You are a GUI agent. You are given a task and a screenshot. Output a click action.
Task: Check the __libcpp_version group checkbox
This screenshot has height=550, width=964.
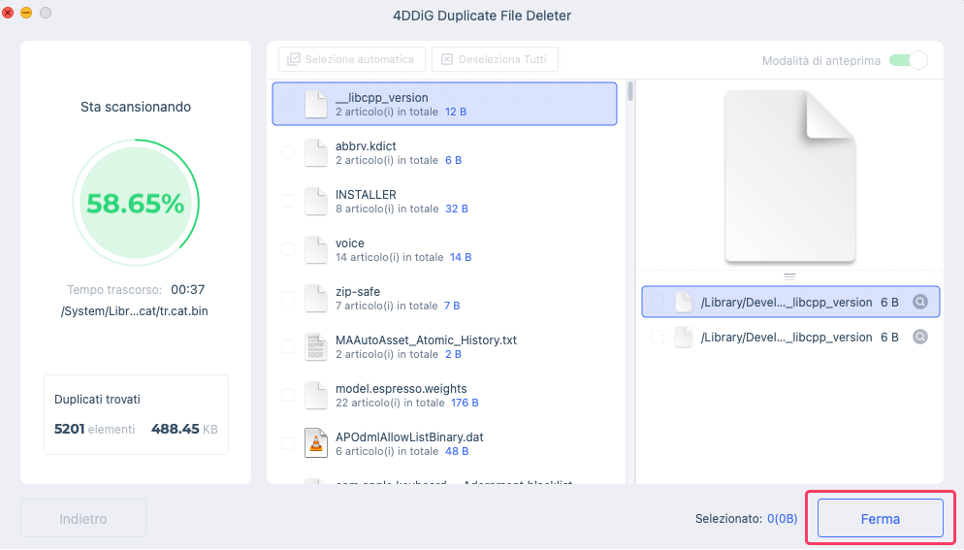[288, 104]
